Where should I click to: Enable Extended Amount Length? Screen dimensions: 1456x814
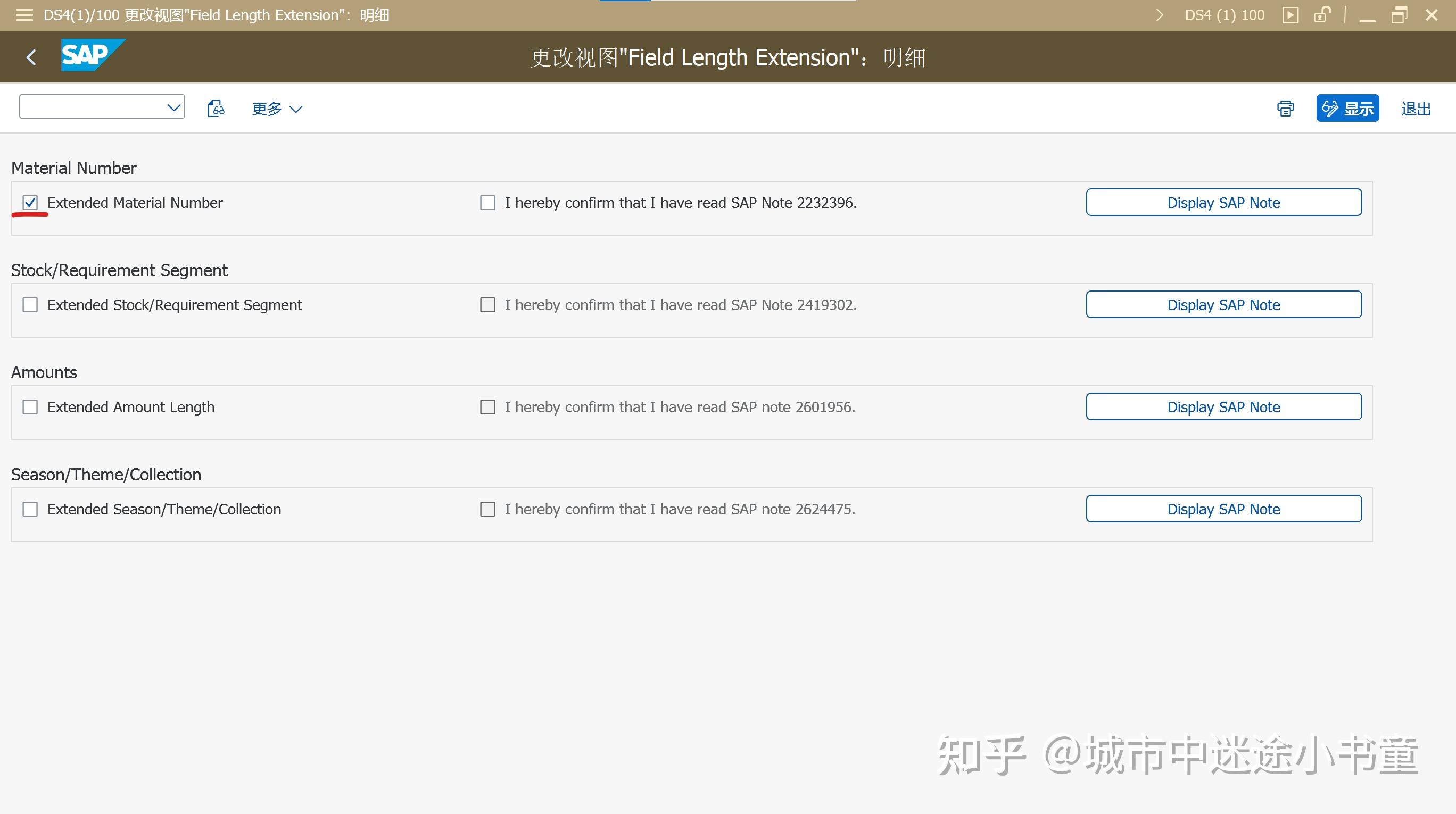click(x=30, y=406)
